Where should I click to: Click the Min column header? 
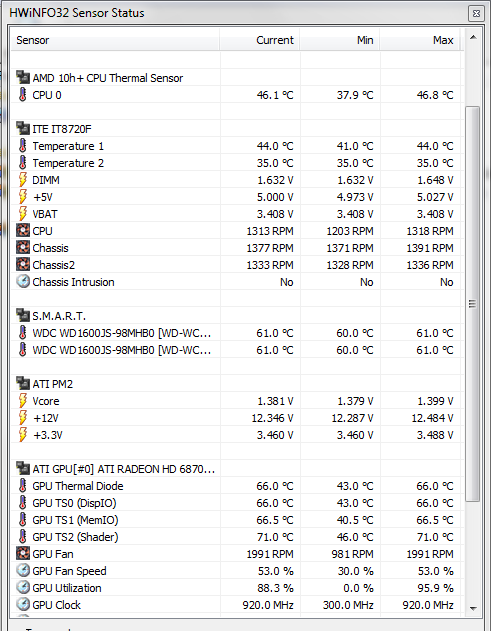pos(340,40)
